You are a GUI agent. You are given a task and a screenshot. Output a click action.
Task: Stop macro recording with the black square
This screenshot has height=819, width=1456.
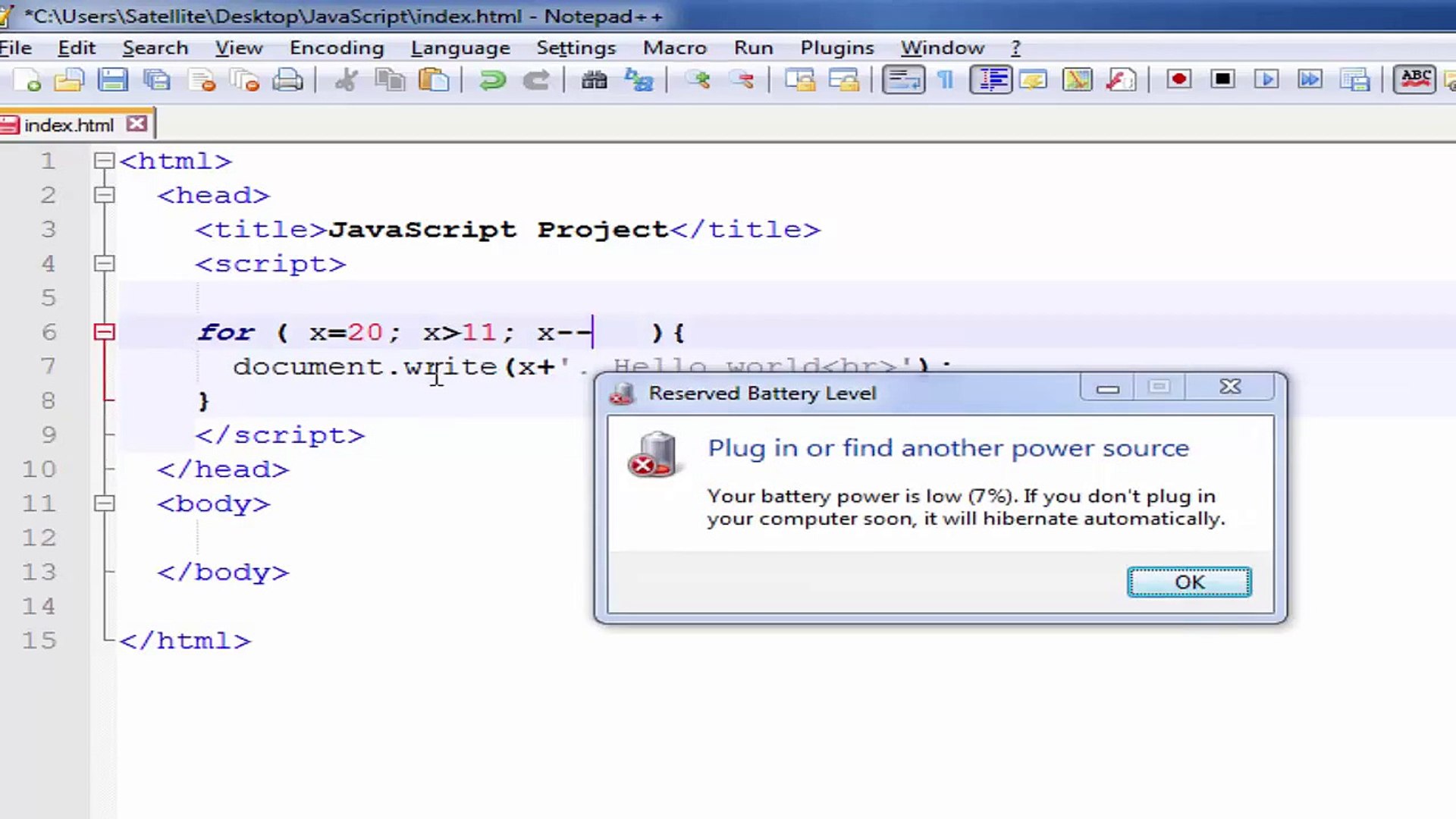(1222, 80)
